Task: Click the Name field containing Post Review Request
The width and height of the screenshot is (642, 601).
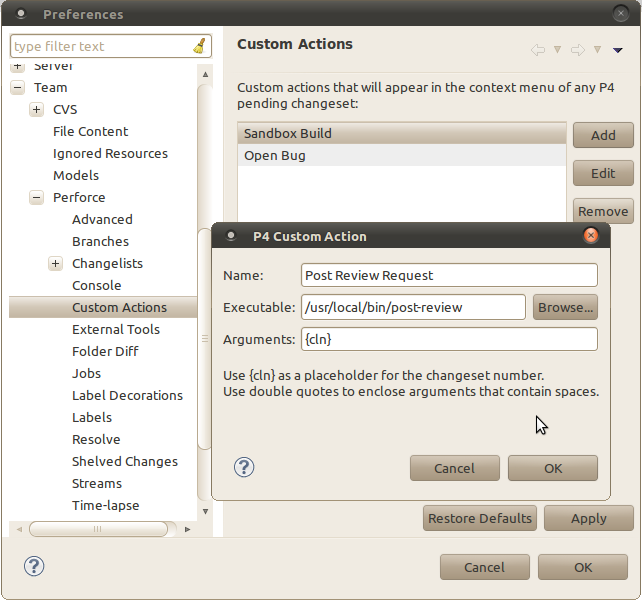Action: point(449,275)
